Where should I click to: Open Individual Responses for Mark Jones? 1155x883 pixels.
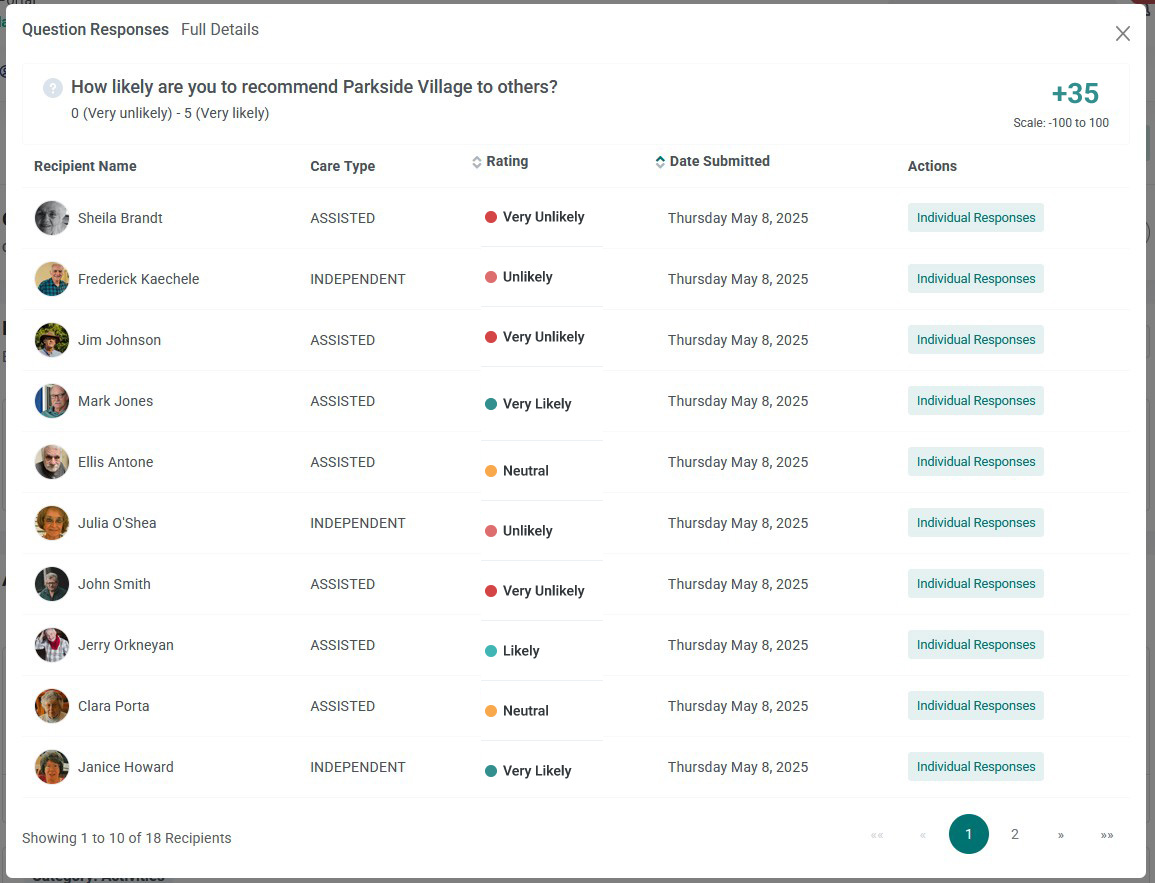[x=975, y=401]
